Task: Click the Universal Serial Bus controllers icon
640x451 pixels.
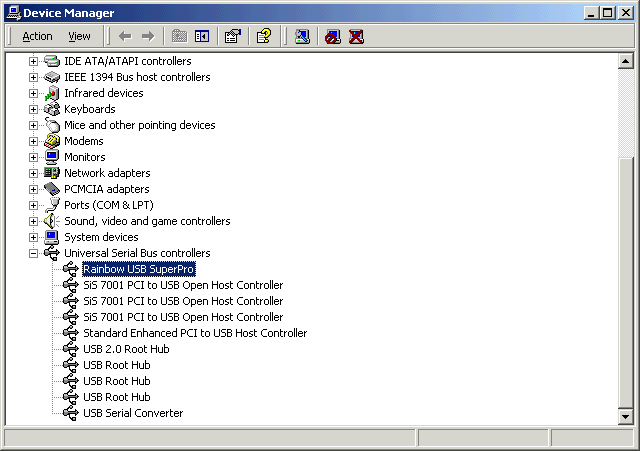Action: pos(52,253)
